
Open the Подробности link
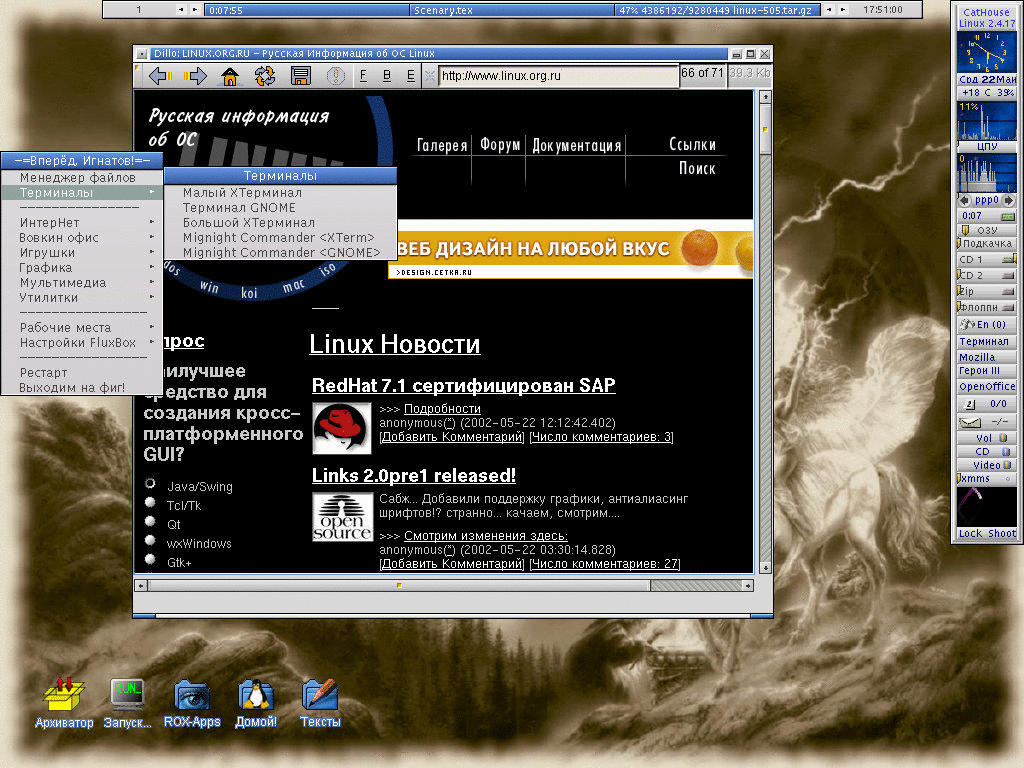[442, 409]
